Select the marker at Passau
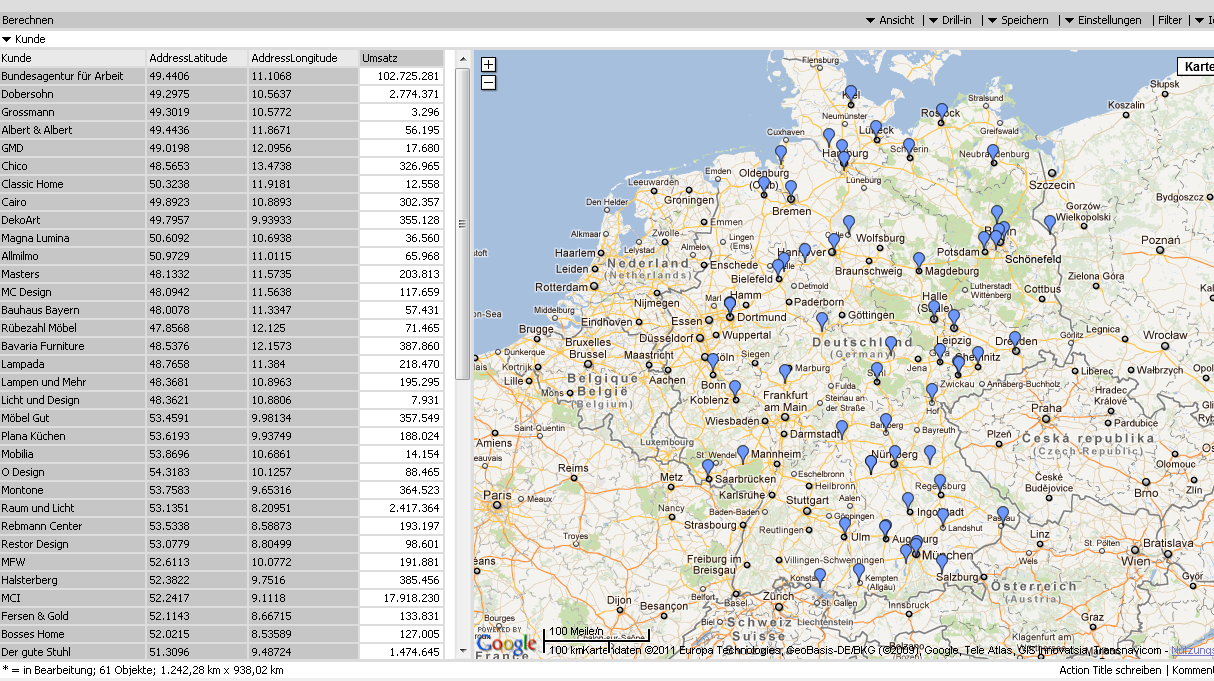Screen dimensions: 1214x681 [x=1003, y=515]
